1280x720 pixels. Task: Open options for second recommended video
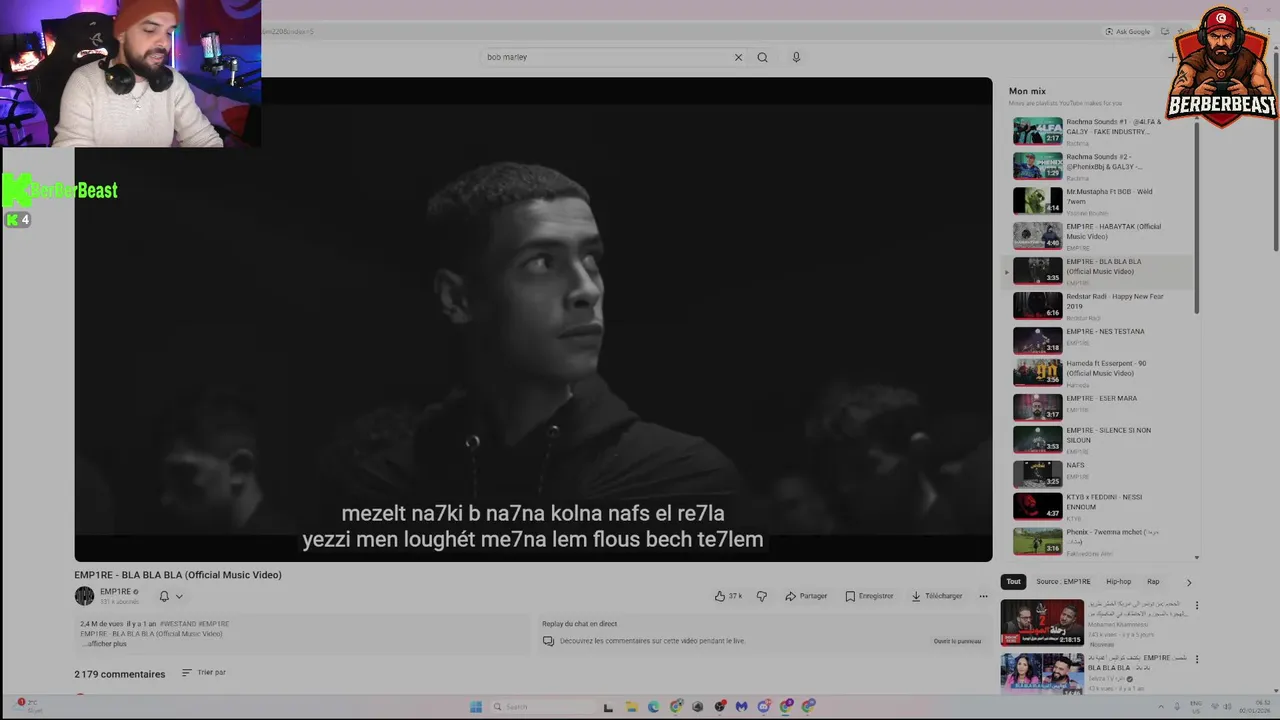[x=1196, y=659]
